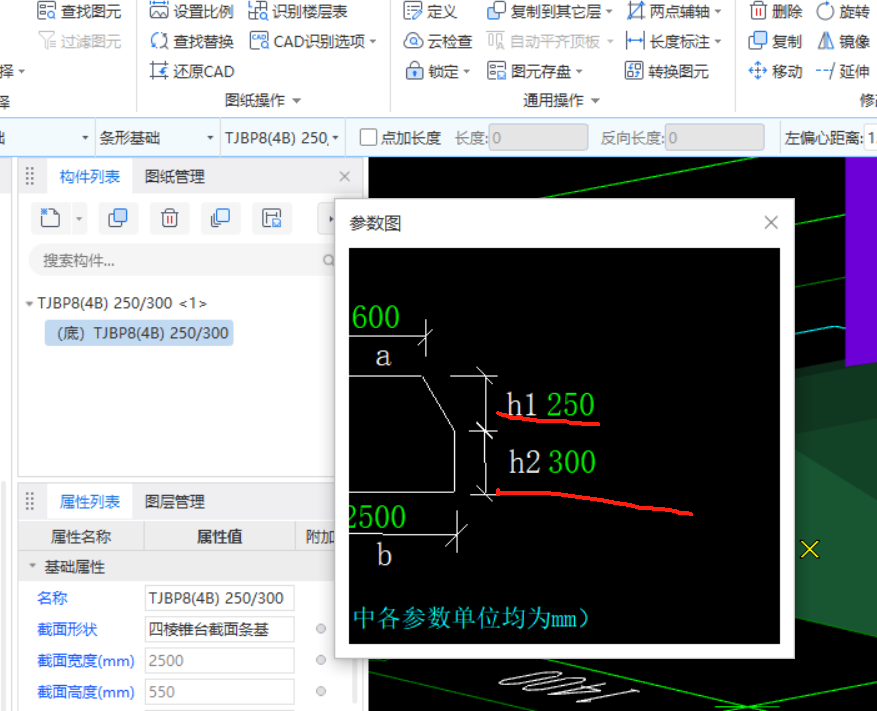The height and width of the screenshot is (711, 877).
Task: Open 查找替换 tool
Action: (x=191, y=41)
